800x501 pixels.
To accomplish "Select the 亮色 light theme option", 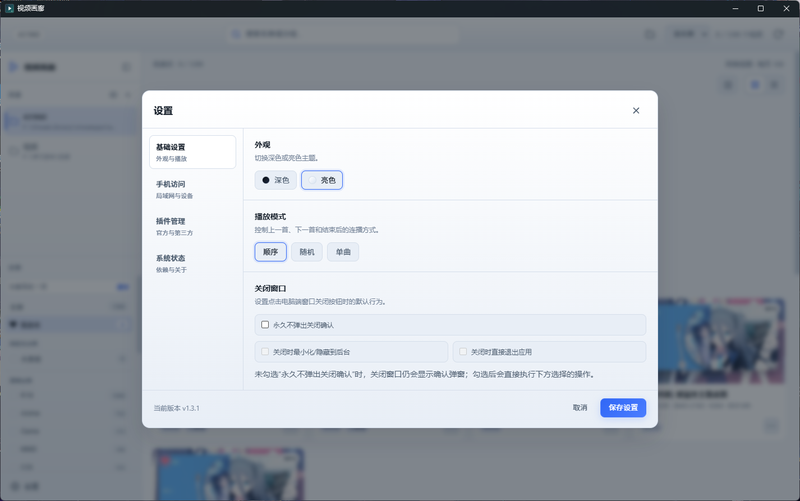I will 322,180.
